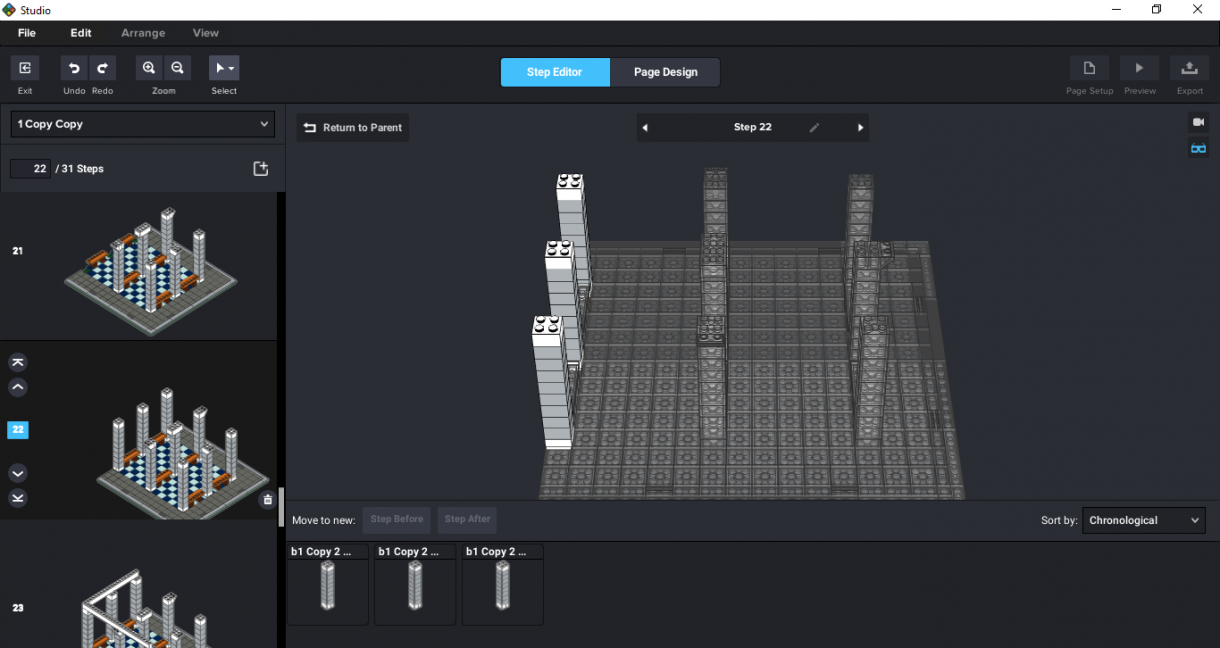Select the second 'b1 Copy 2' part
The image size is (1220, 648).
click(x=415, y=585)
